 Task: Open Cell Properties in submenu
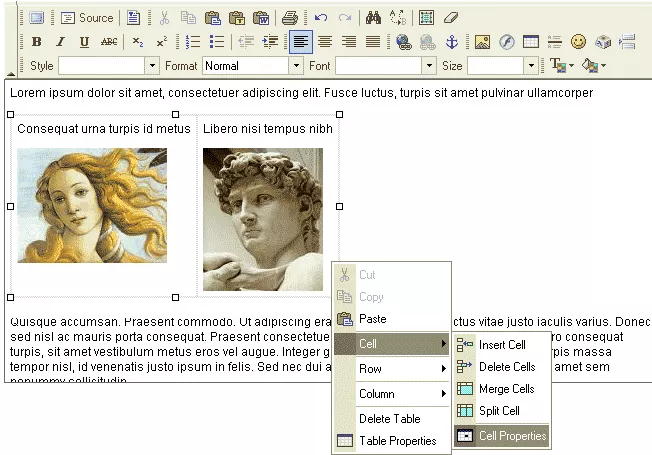coord(501,436)
